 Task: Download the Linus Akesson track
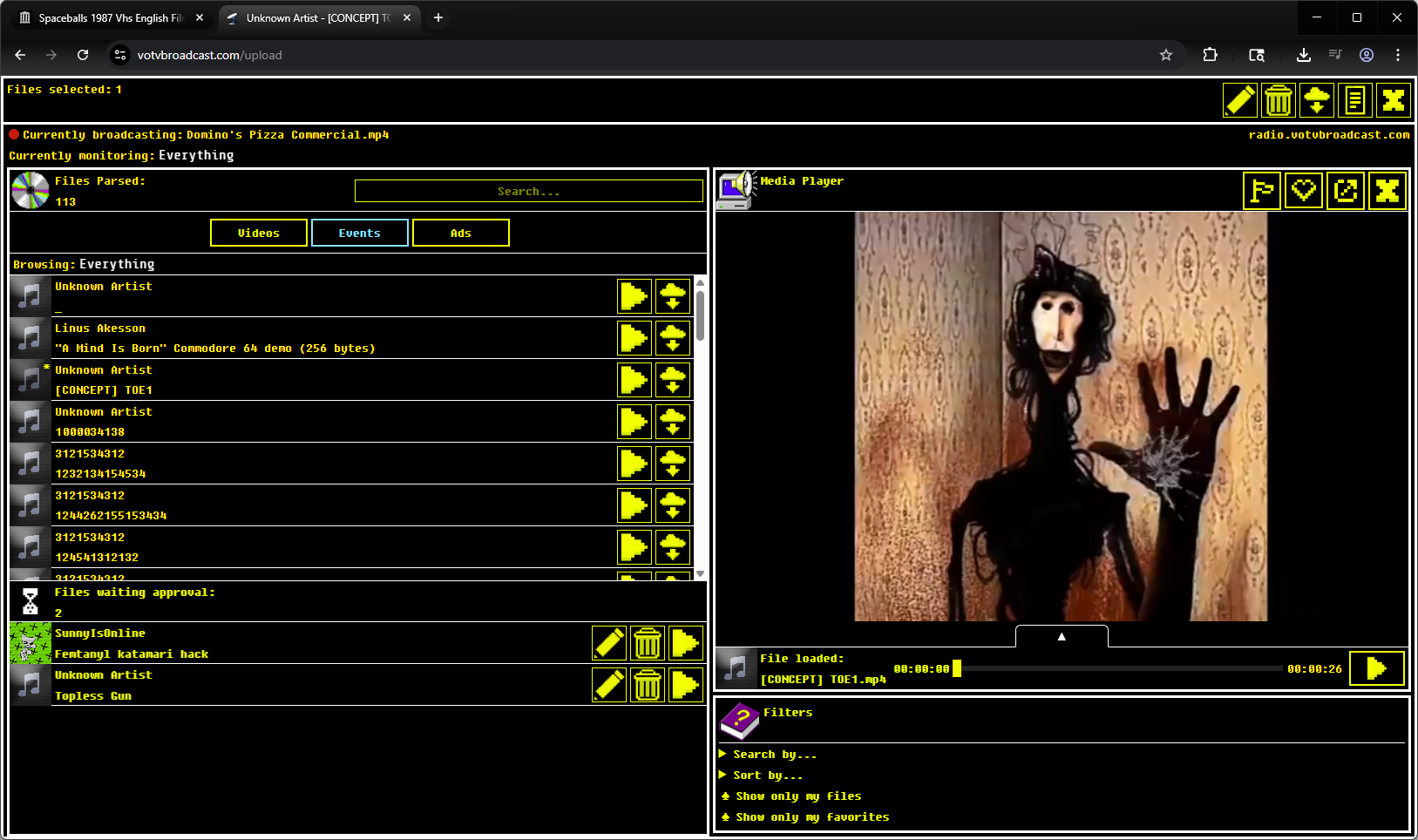[x=673, y=338]
